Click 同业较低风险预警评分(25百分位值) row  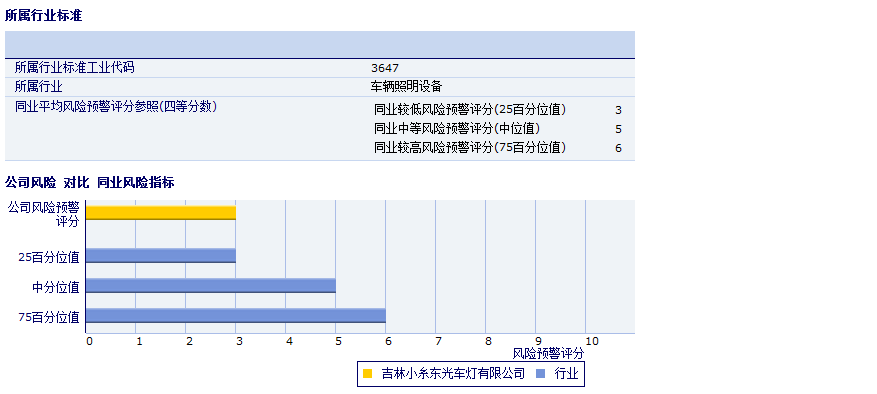point(498,110)
